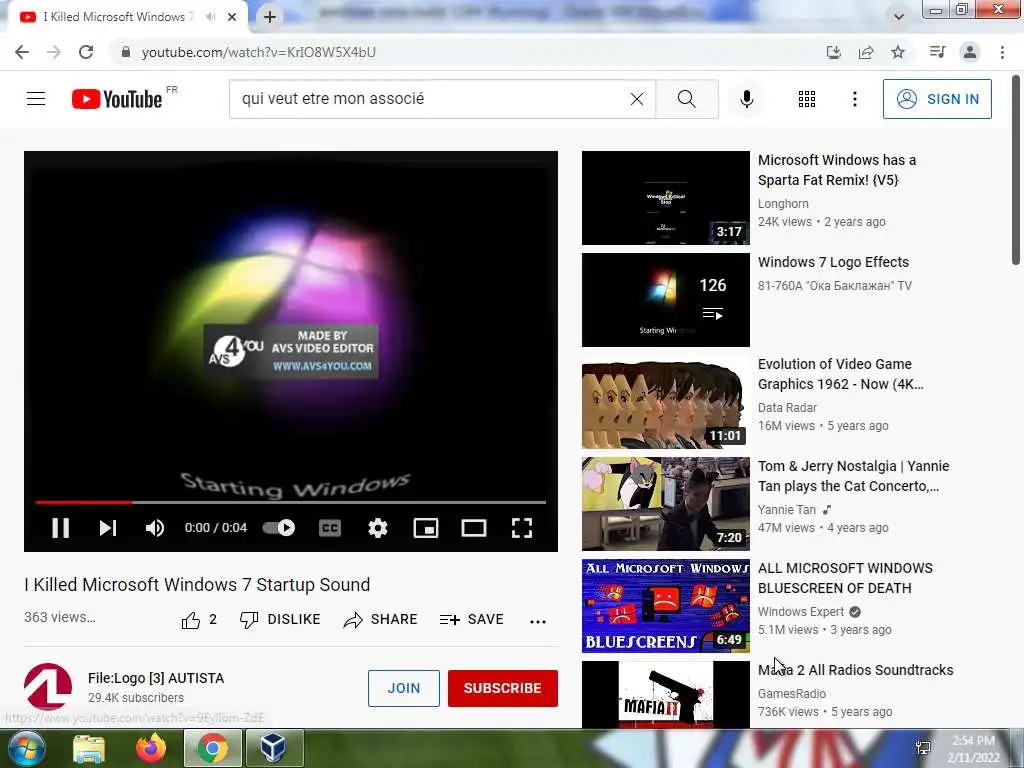Open the Data Radar channel name
The width and height of the screenshot is (1024, 768).
(x=787, y=408)
